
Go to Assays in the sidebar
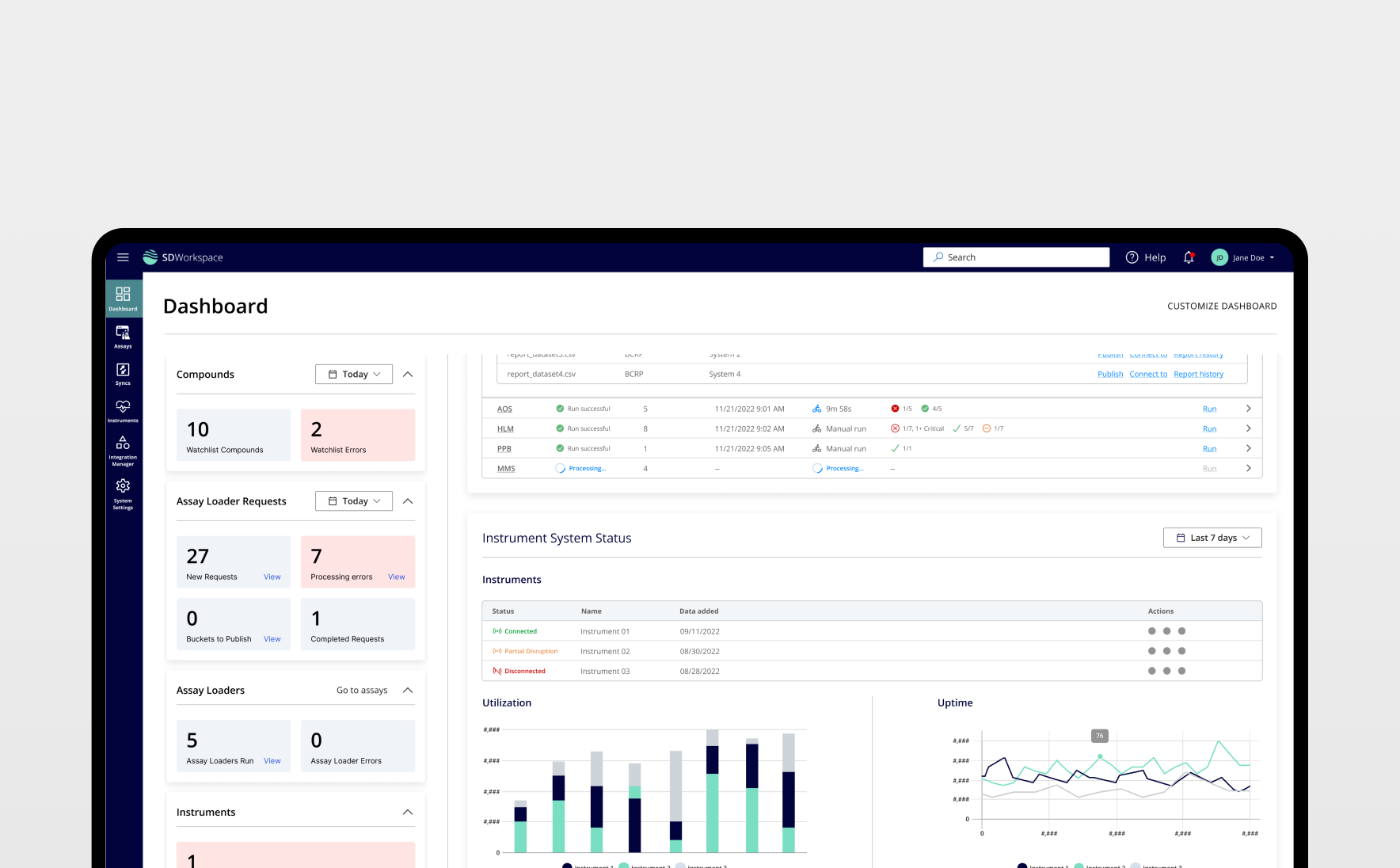pos(123,337)
